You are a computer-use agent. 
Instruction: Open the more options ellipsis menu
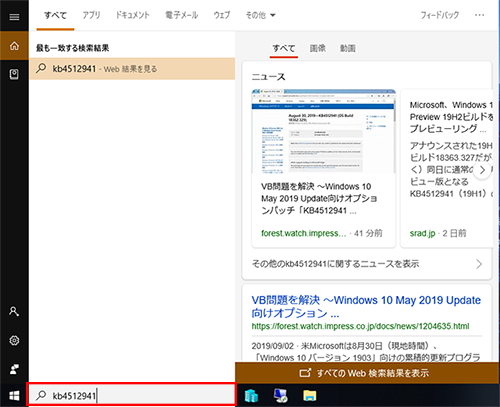(x=479, y=15)
